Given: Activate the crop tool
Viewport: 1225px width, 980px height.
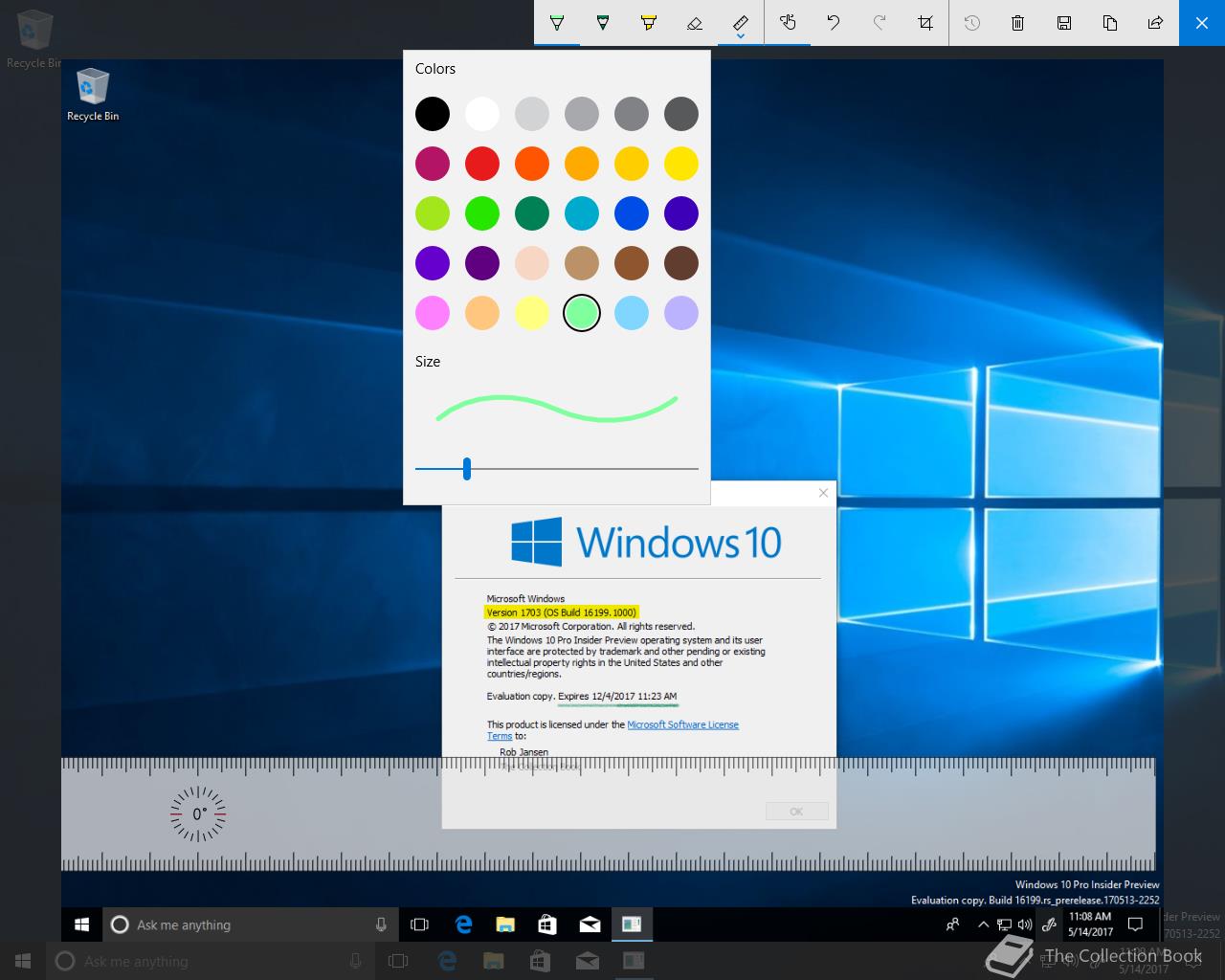Looking at the screenshot, I should pos(925,23).
